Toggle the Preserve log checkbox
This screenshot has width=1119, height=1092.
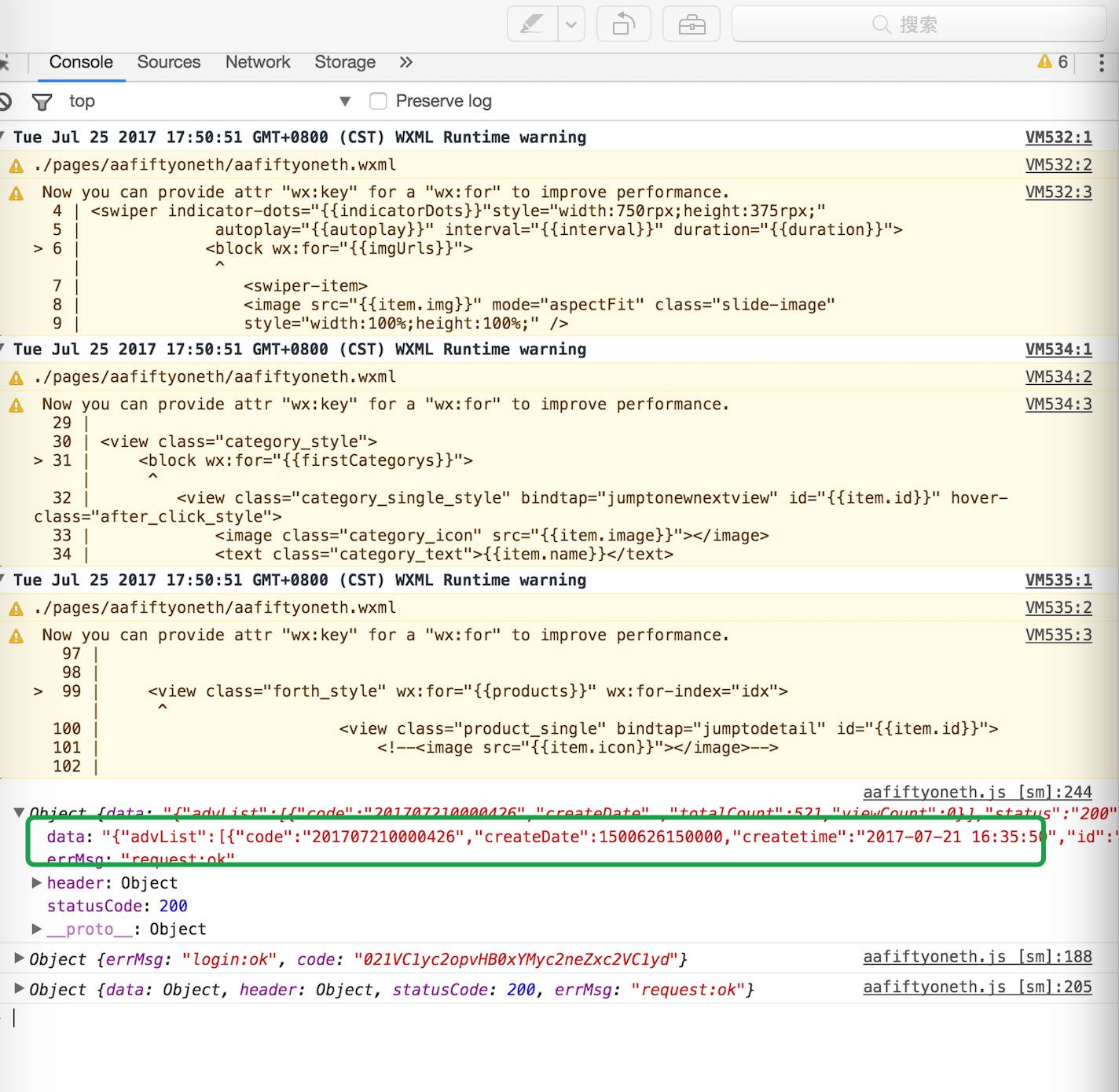point(378,101)
